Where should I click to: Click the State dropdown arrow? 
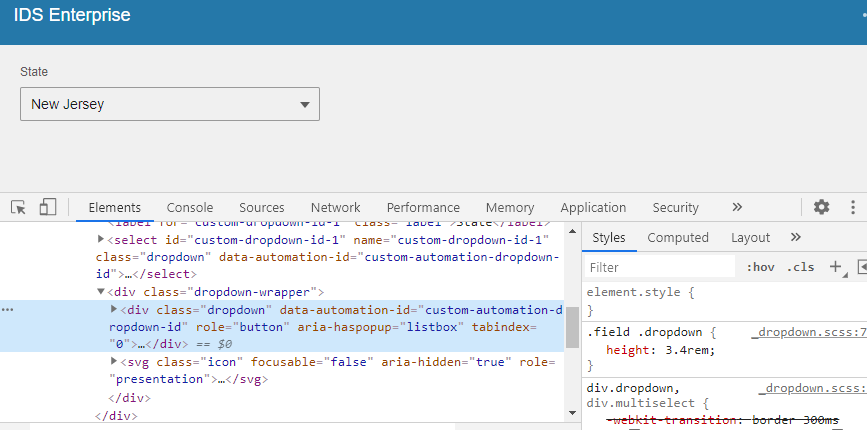tap(305, 104)
